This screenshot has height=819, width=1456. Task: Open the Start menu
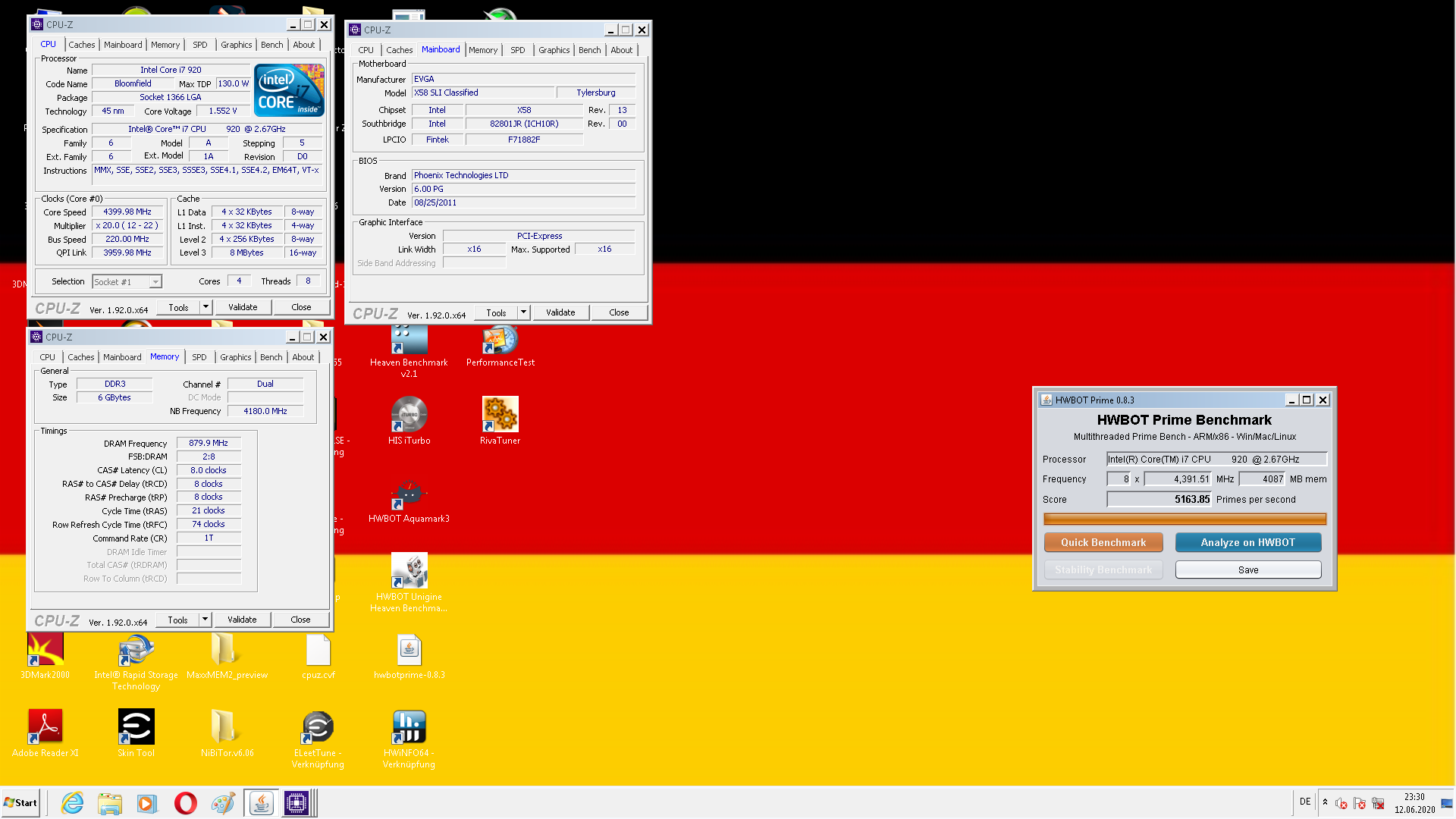[x=20, y=803]
